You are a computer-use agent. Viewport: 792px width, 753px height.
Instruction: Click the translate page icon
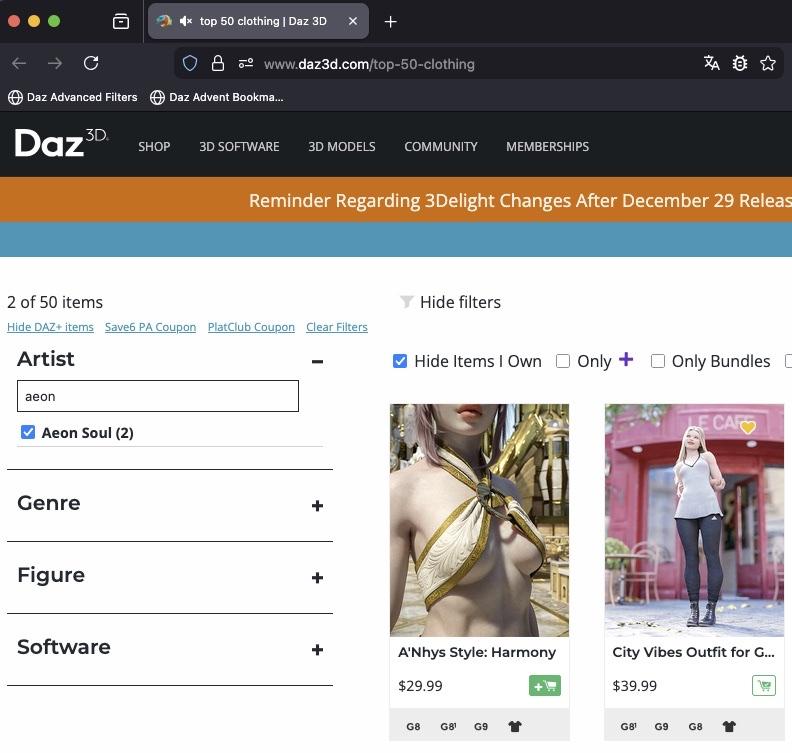coord(712,63)
